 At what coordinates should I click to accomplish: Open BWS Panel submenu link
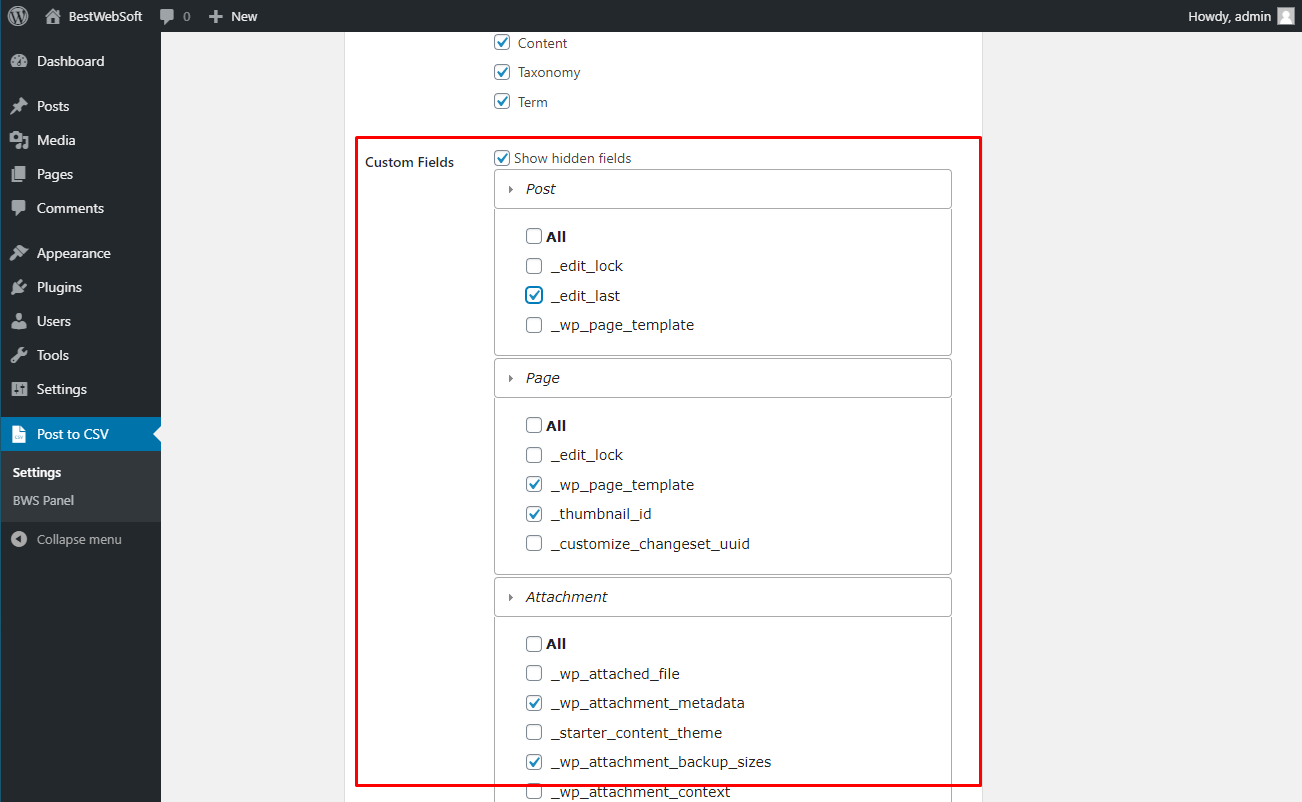pos(43,501)
